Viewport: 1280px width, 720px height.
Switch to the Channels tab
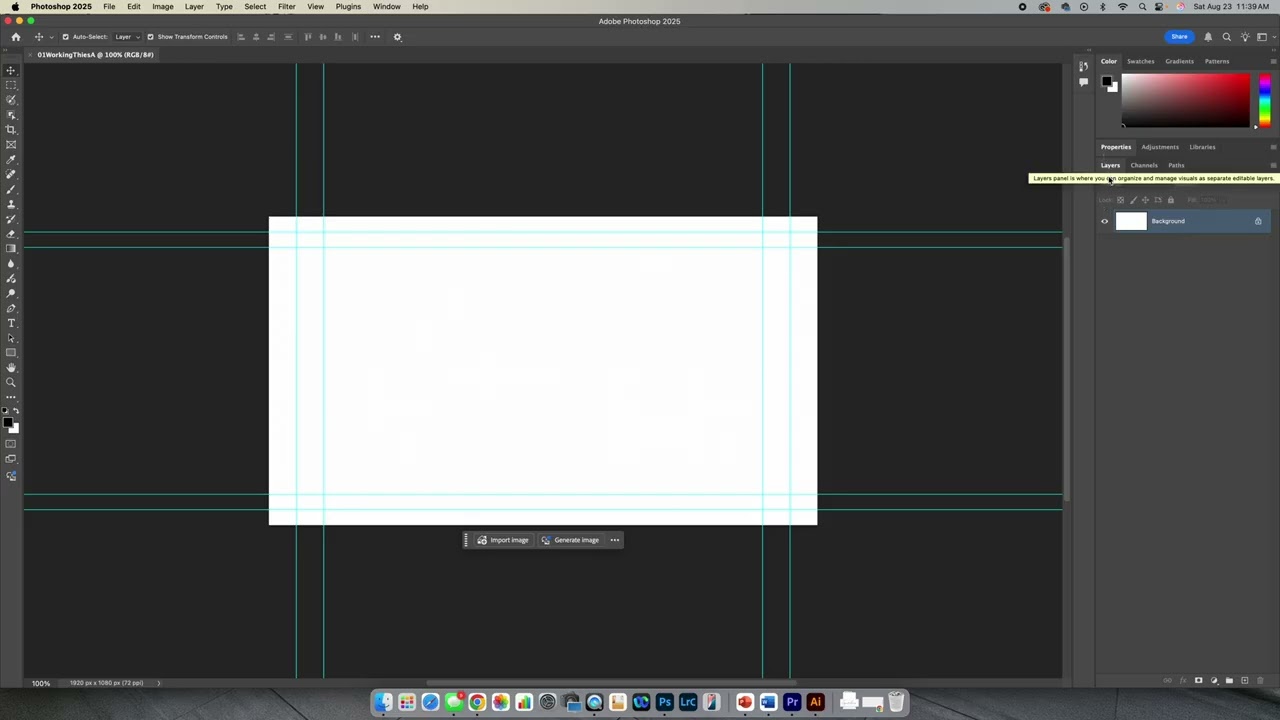click(1144, 165)
